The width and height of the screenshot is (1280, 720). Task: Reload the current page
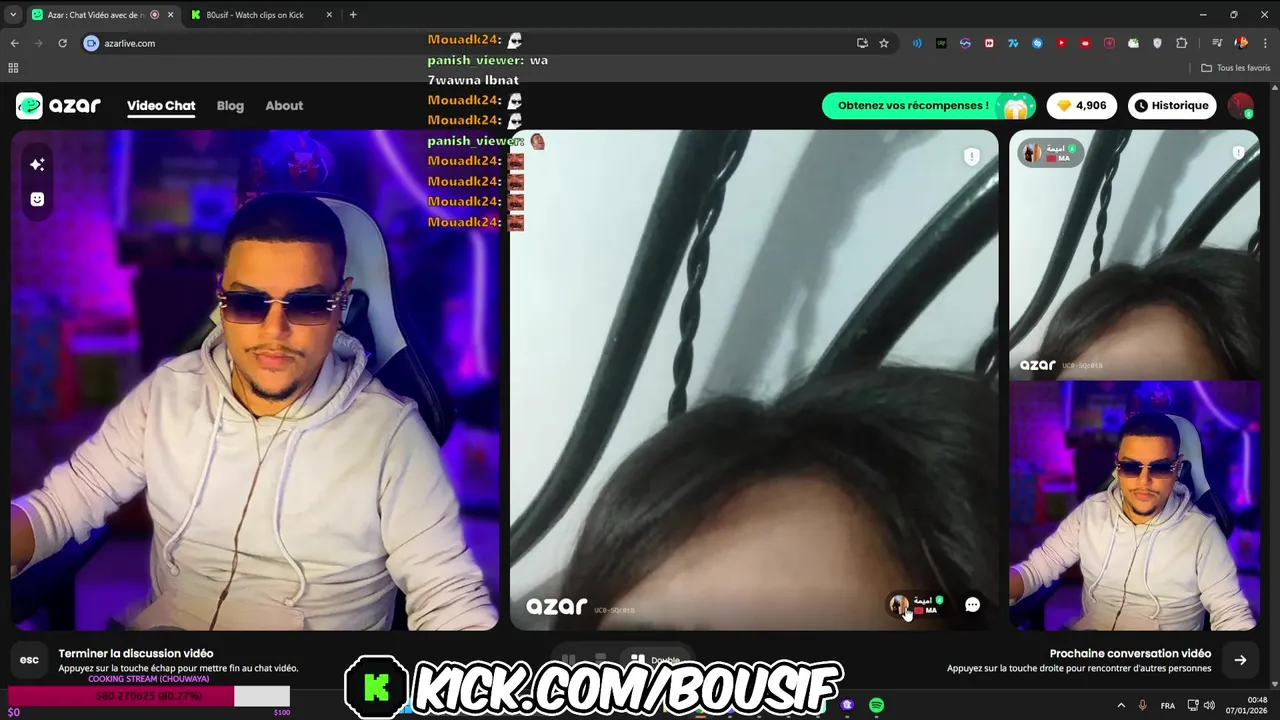point(62,43)
